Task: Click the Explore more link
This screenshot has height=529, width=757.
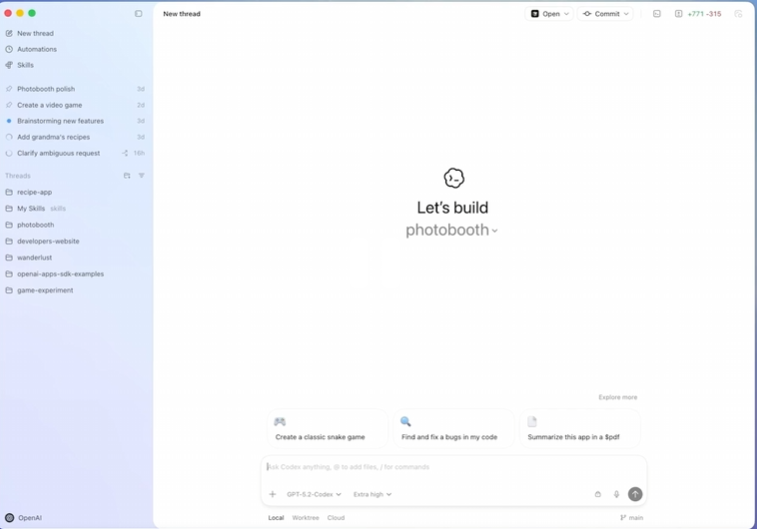Action: [x=618, y=397]
